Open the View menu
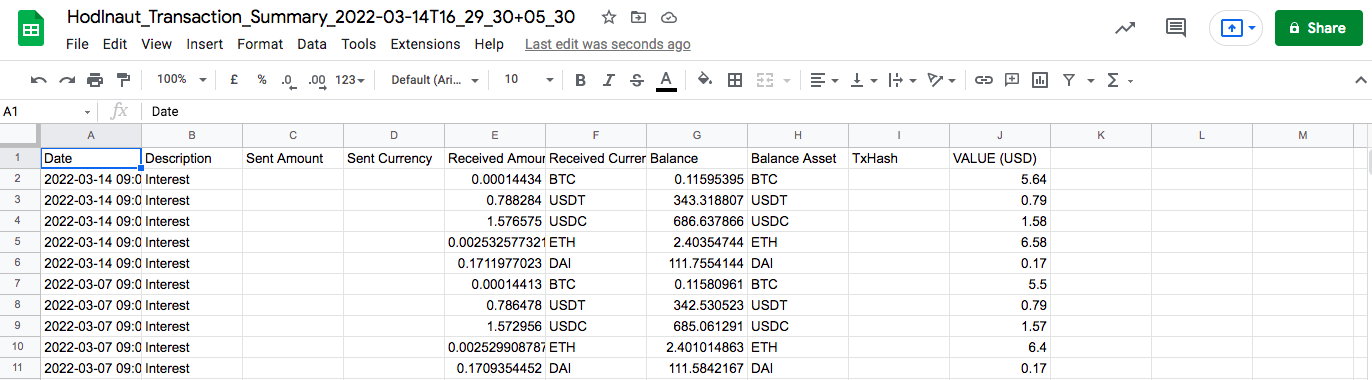 pos(157,44)
